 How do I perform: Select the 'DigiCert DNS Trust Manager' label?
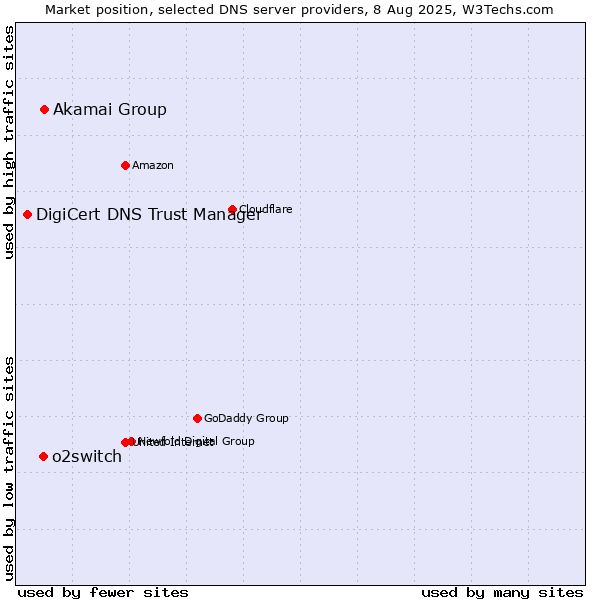[x=149, y=215]
